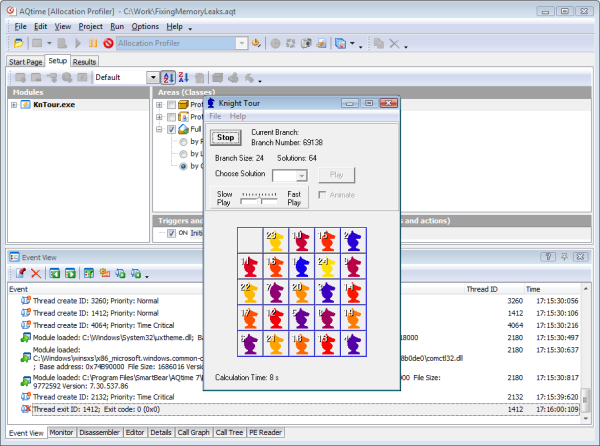Open the Choose Solution dropdown
600x446 pixels.
click(302, 176)
